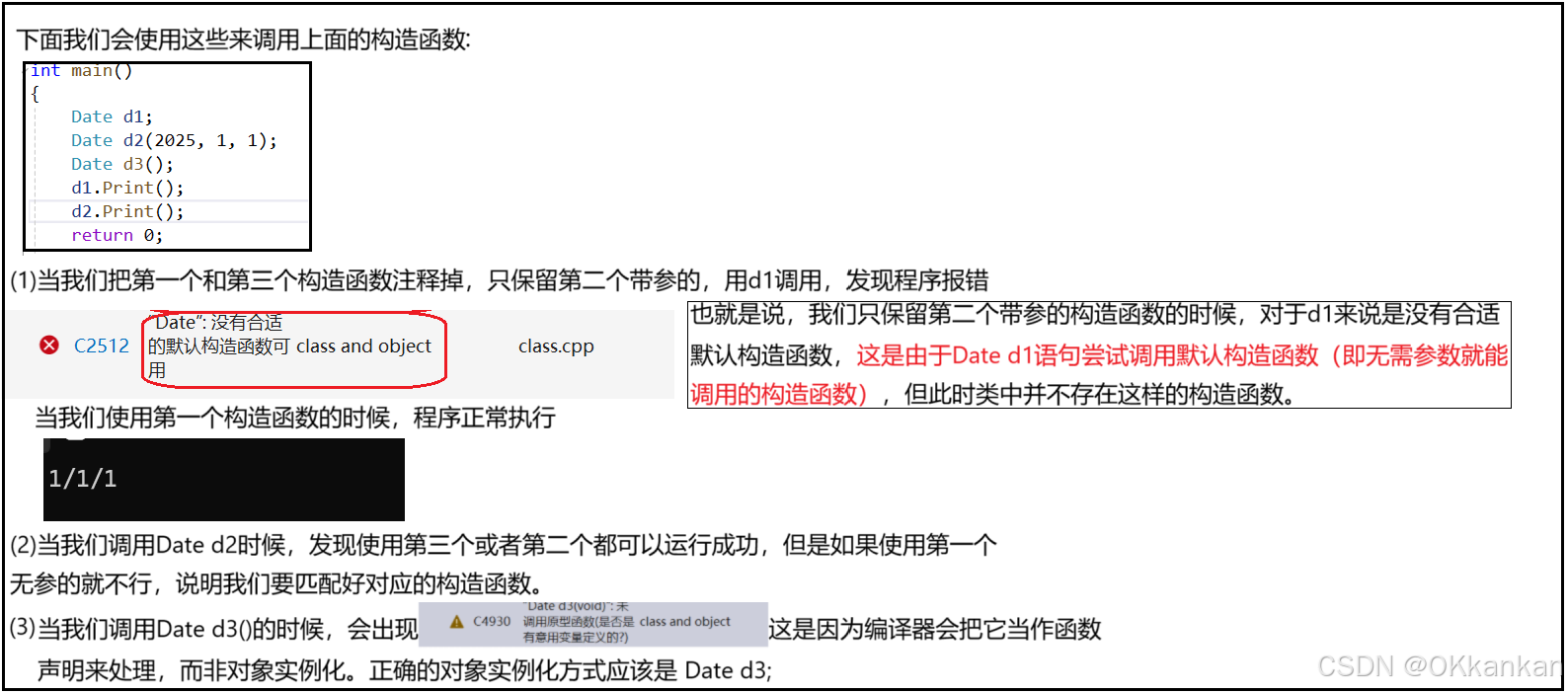
Task: Click error message "'Date': 没有合适的默认构造函数可用"
Action: tap(218, 346)
